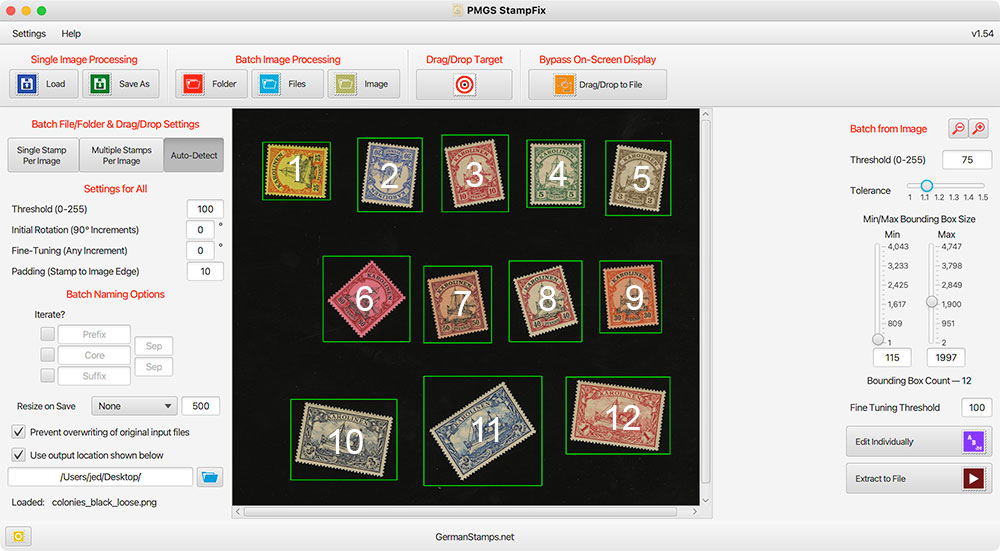Click the Edit Individually button
Image resolution: width=1000 pixels, height=551 pixels.
(919, 441)
